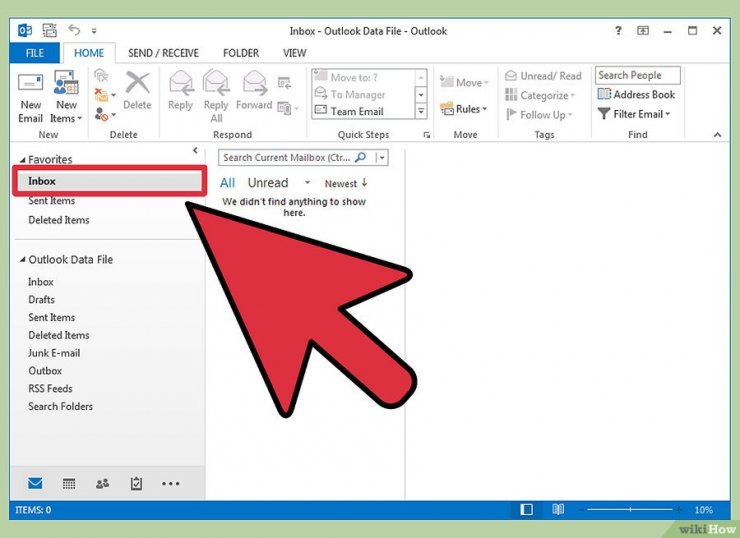Open the Address Book
Viewport: 740px width, 538px height.
tap(636, 94)
